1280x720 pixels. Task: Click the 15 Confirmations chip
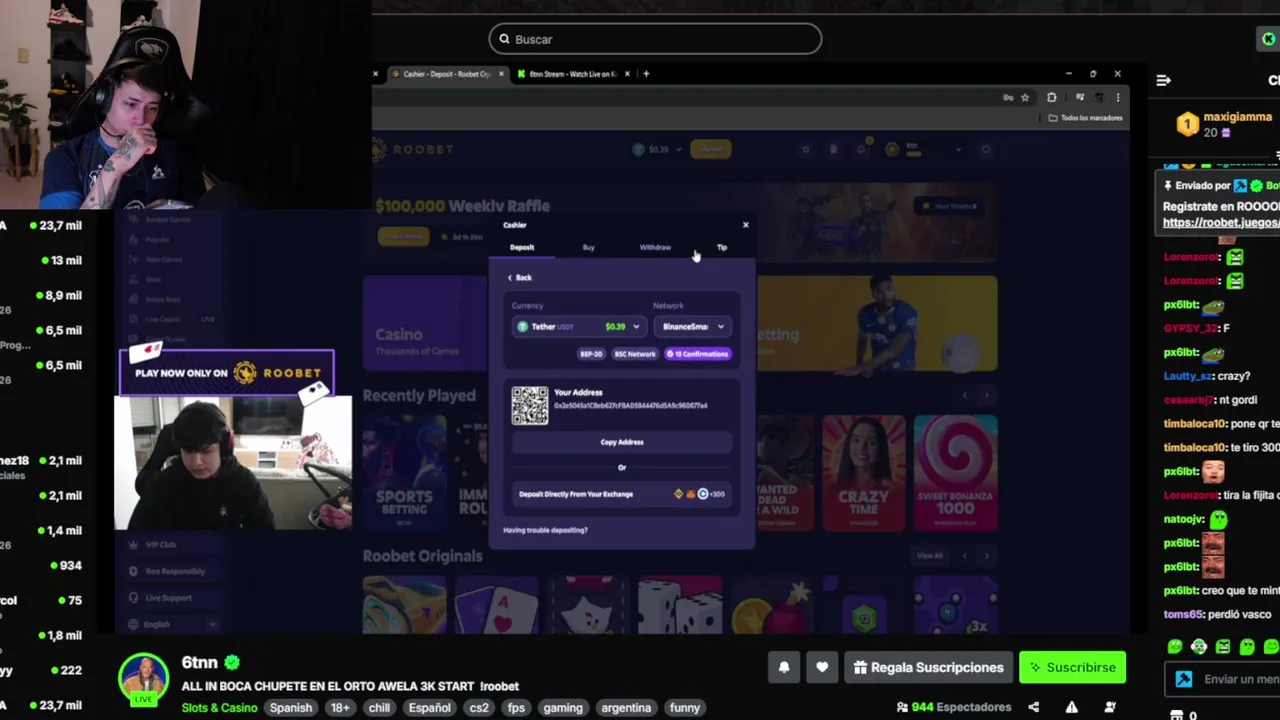pyautogui.click(x=698, y=354)
